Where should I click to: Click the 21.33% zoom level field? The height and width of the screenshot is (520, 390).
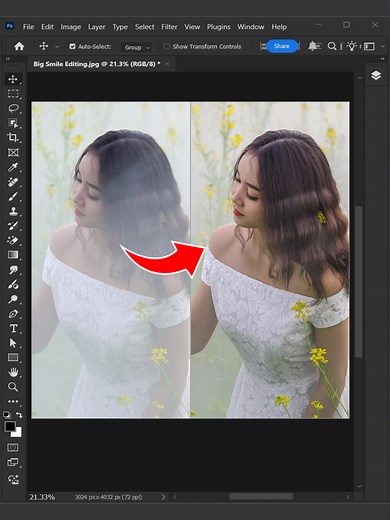(x=42, y=497)
